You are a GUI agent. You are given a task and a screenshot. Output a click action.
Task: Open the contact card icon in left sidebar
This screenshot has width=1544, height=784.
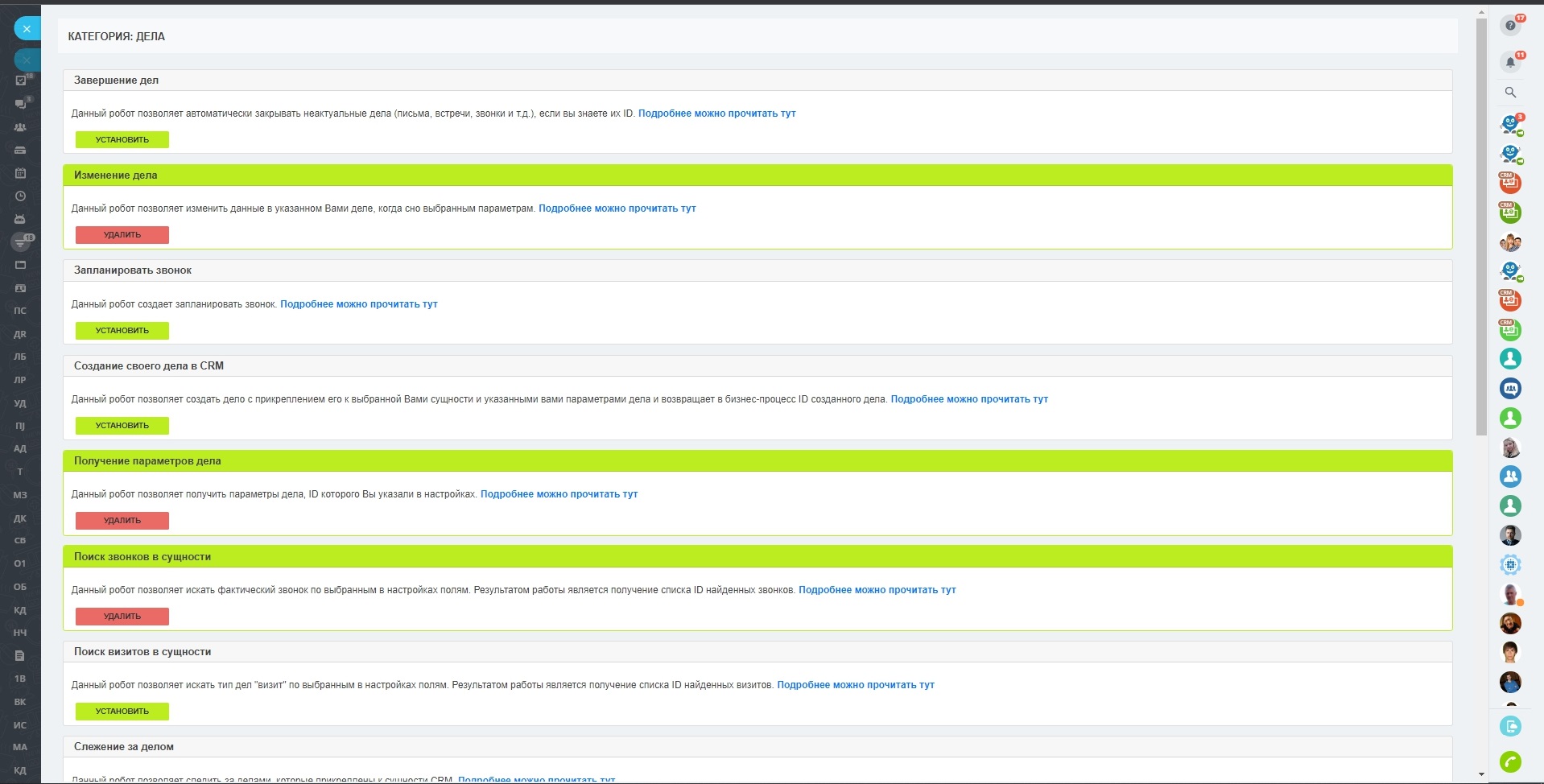21,288
